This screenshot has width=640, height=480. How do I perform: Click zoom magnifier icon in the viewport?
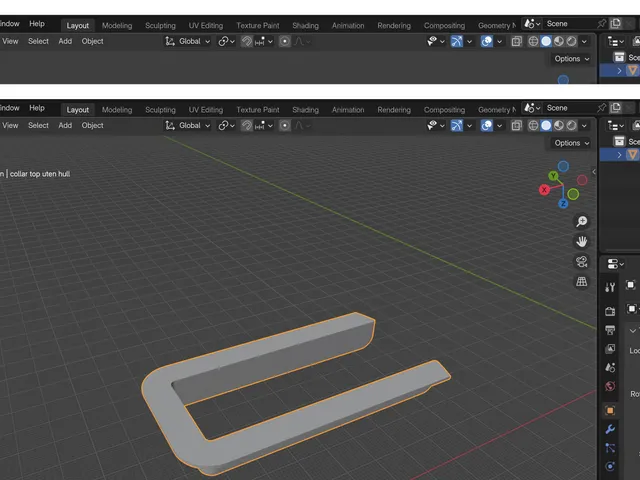pyautogui.click(x=582, y=222)
